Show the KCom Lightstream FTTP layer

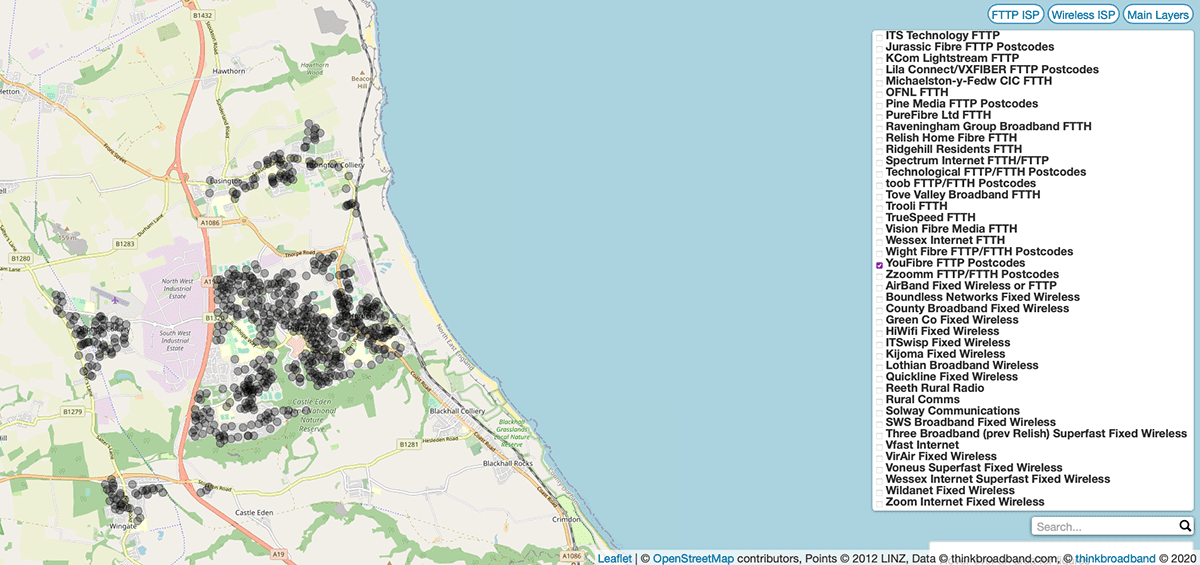click(879, 59)
